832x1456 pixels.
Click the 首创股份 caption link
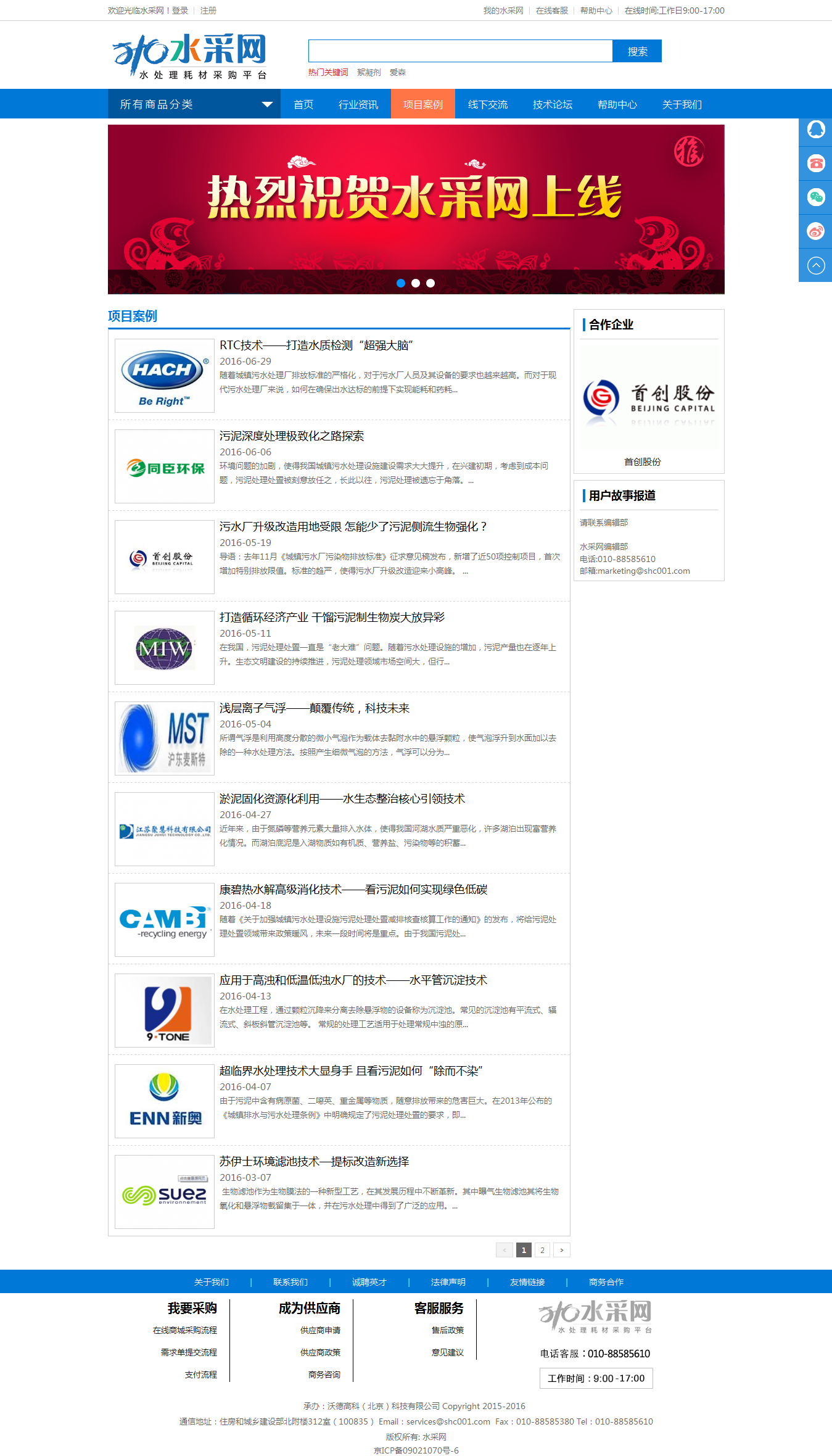(643, 461)
